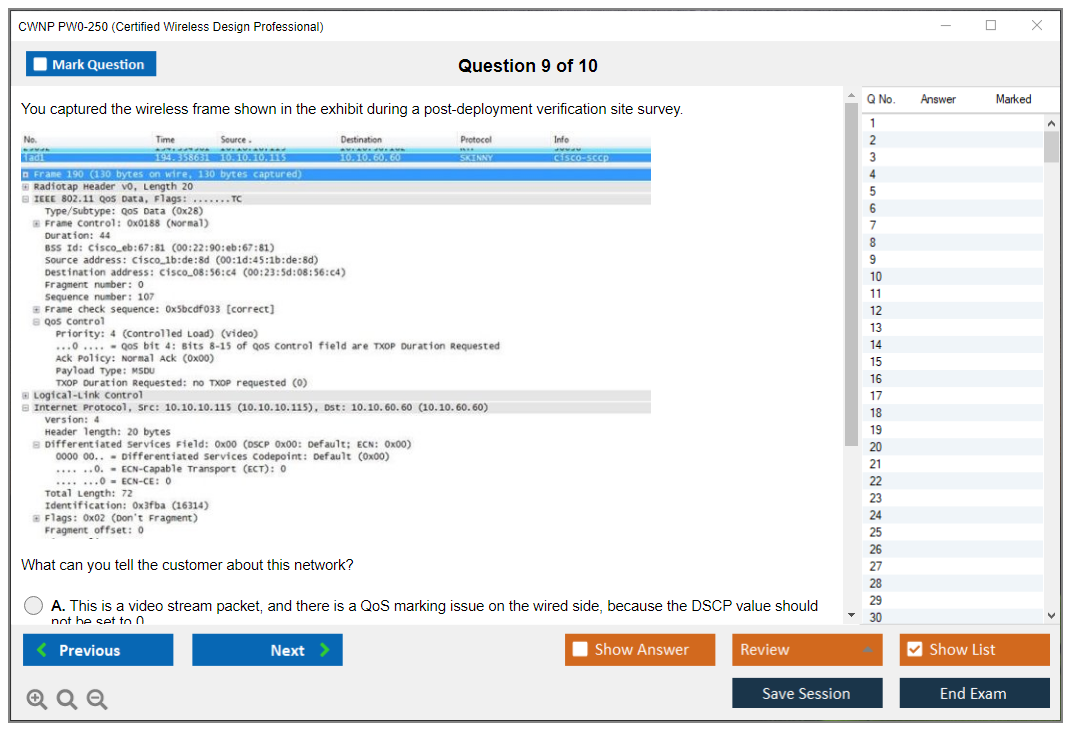Image resolution: width=1075 pixels, height=735 pixels.
Task: Select question 9 in the list
Action: [x=875, y=259]
